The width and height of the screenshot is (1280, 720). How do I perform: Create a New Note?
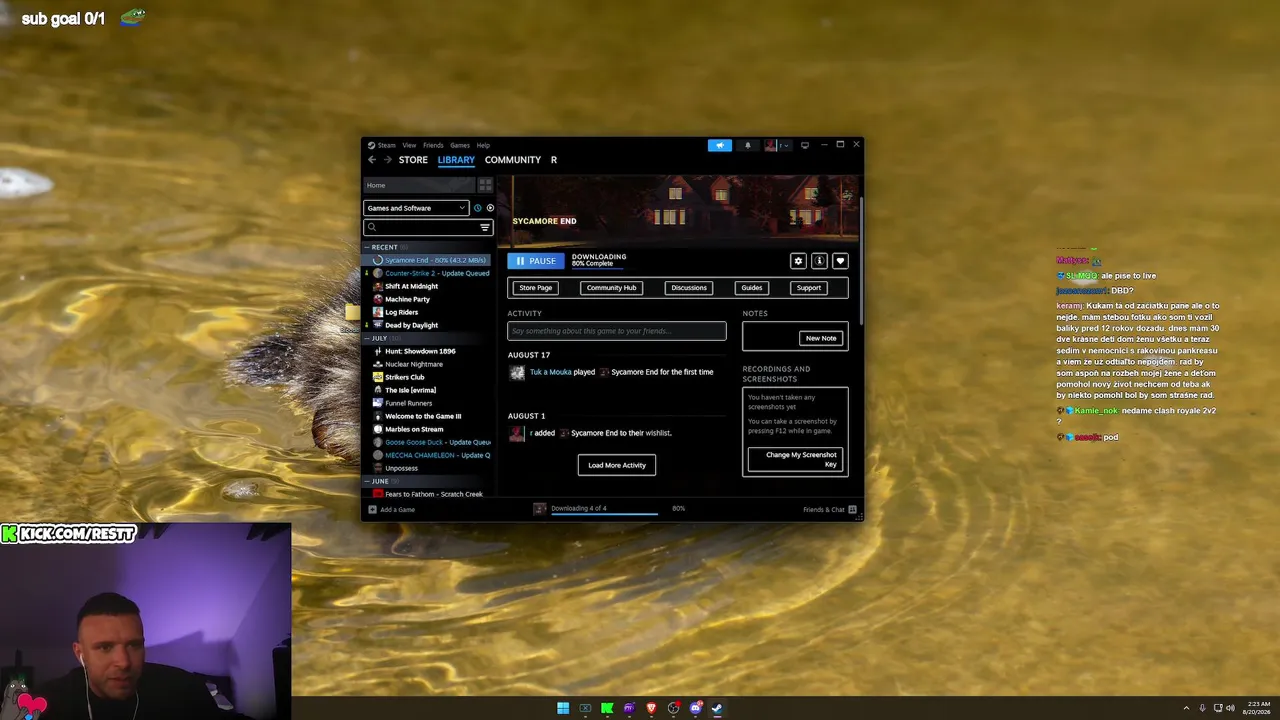click(x=821, y=338)
